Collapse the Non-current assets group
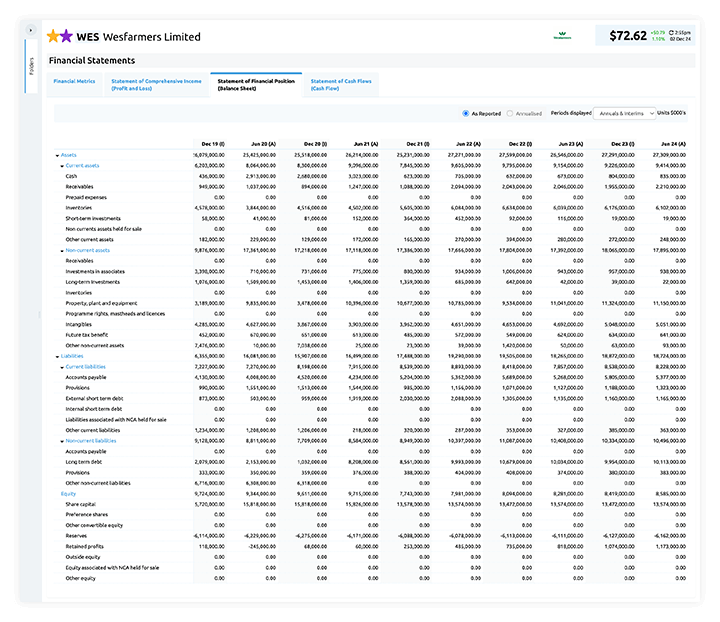 pyautogui.click(x=61, y=250)
